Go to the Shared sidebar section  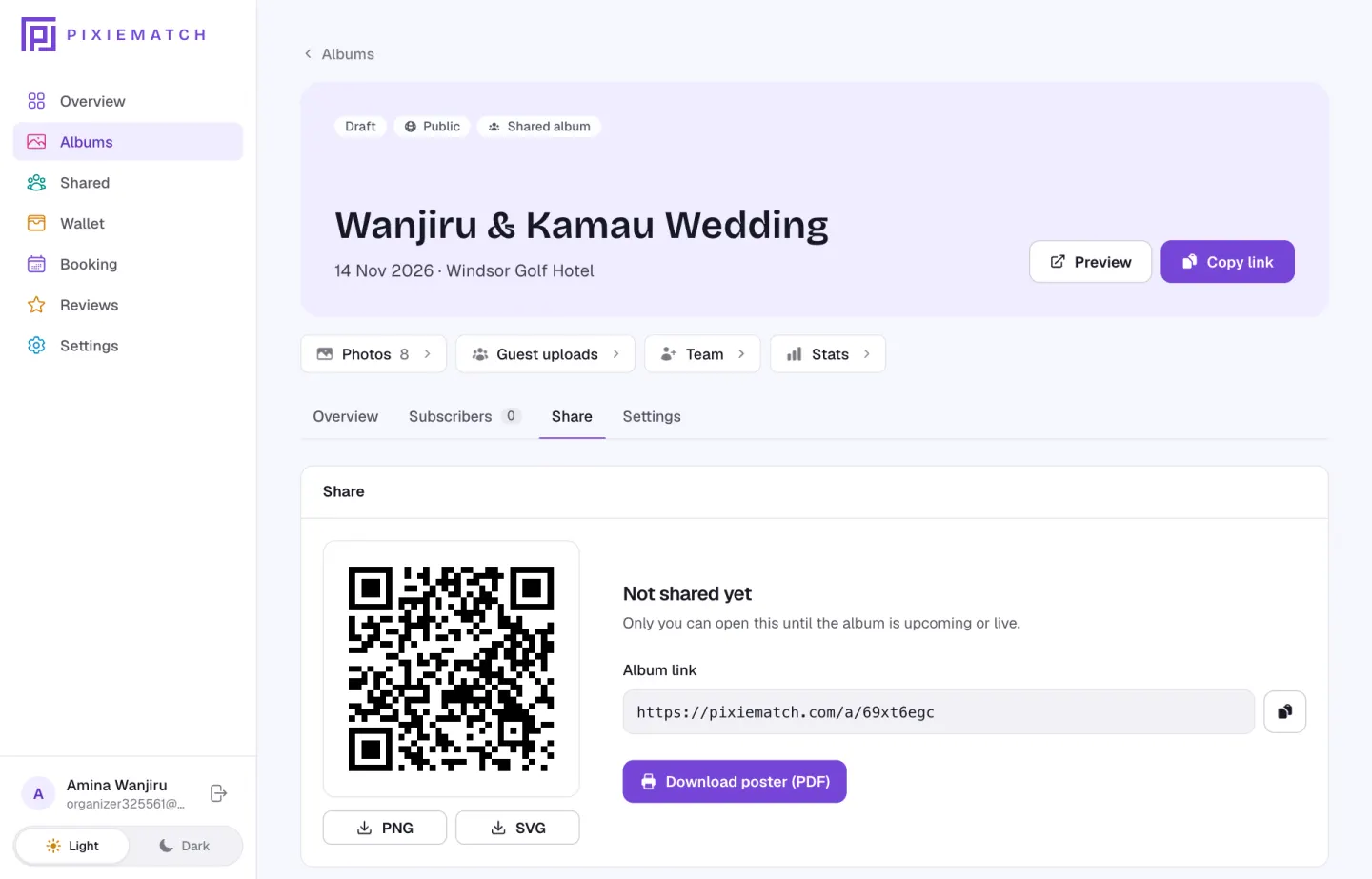coord(128,183)
